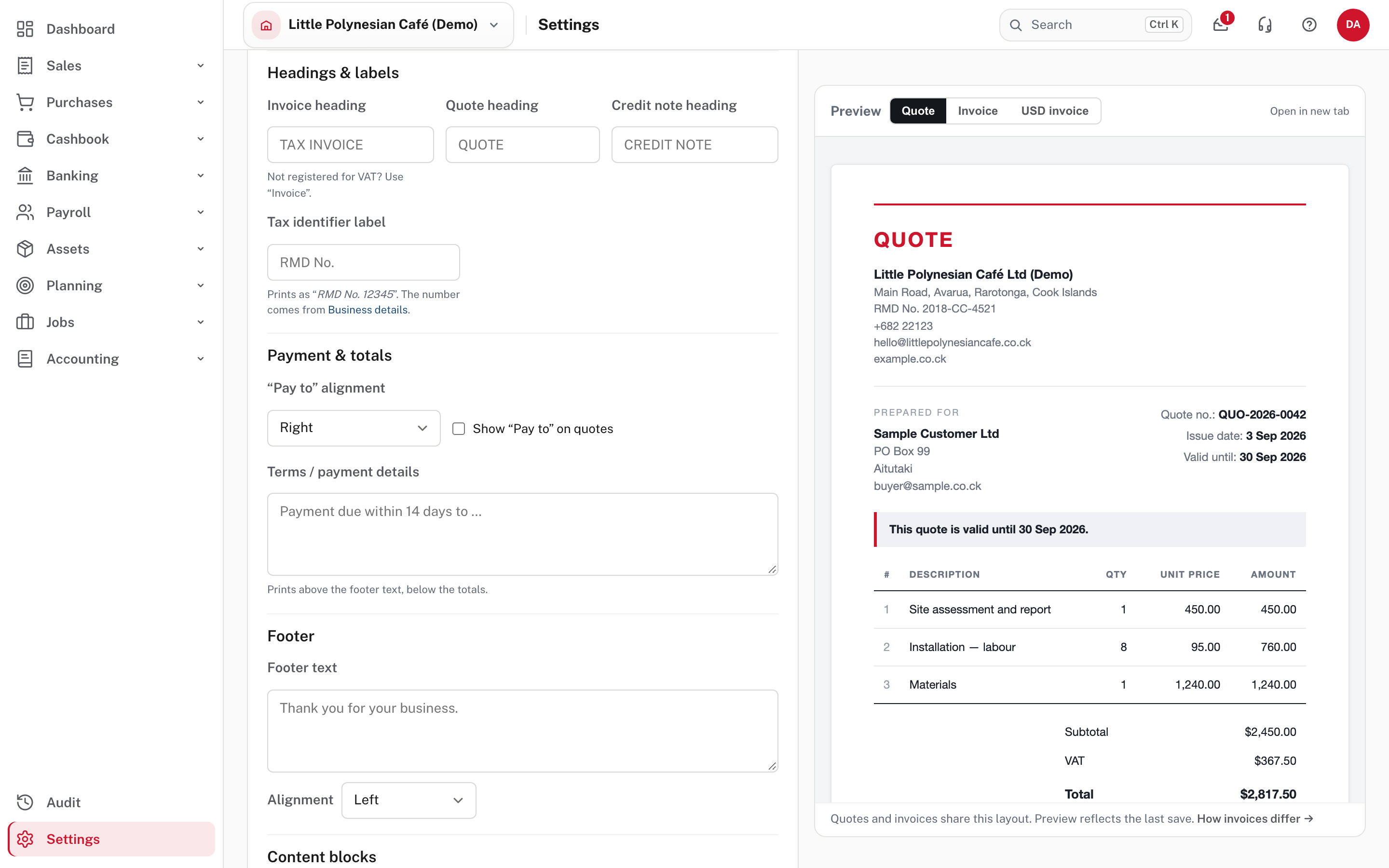Image resolution: width=1389 pixels, height=868 pixels.
Task: Switch preview to Quote tab
Action: (x=918, y=111)
